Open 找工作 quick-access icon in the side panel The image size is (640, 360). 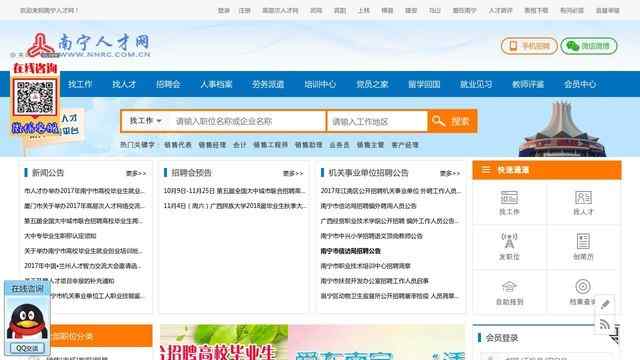click(x=509, y=203)
